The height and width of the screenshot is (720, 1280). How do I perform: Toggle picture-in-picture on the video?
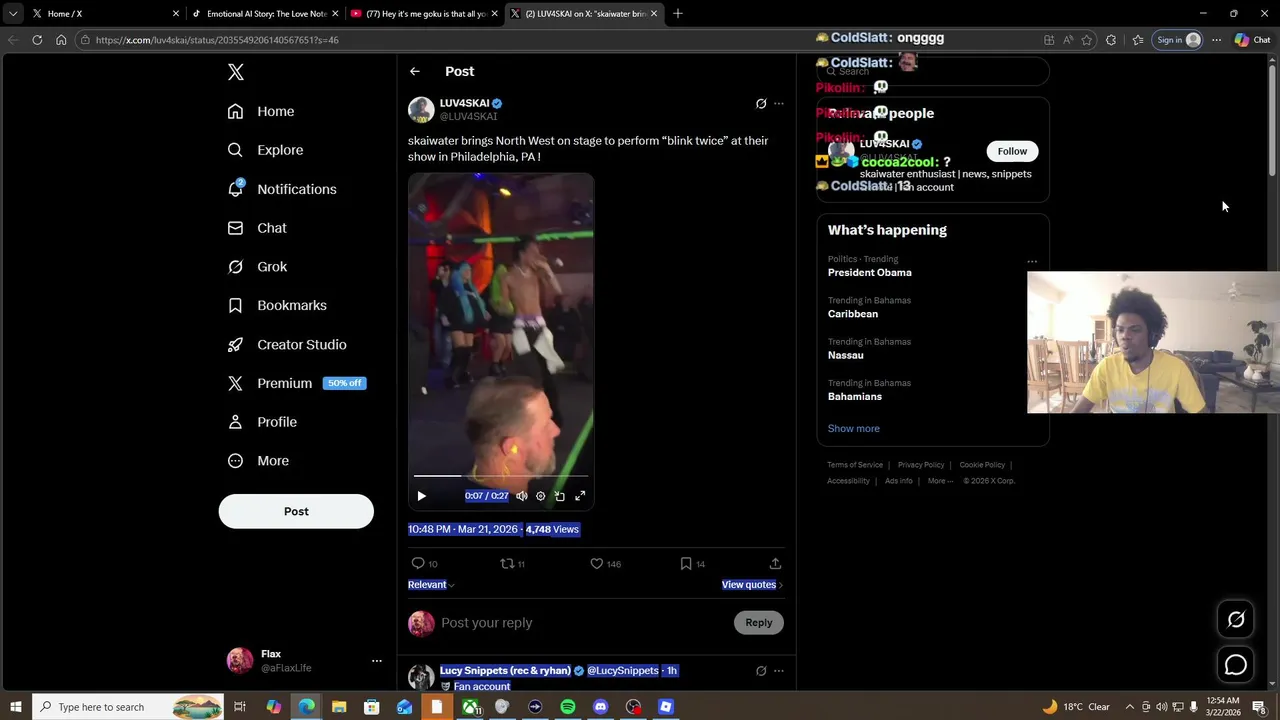point(560,496)
